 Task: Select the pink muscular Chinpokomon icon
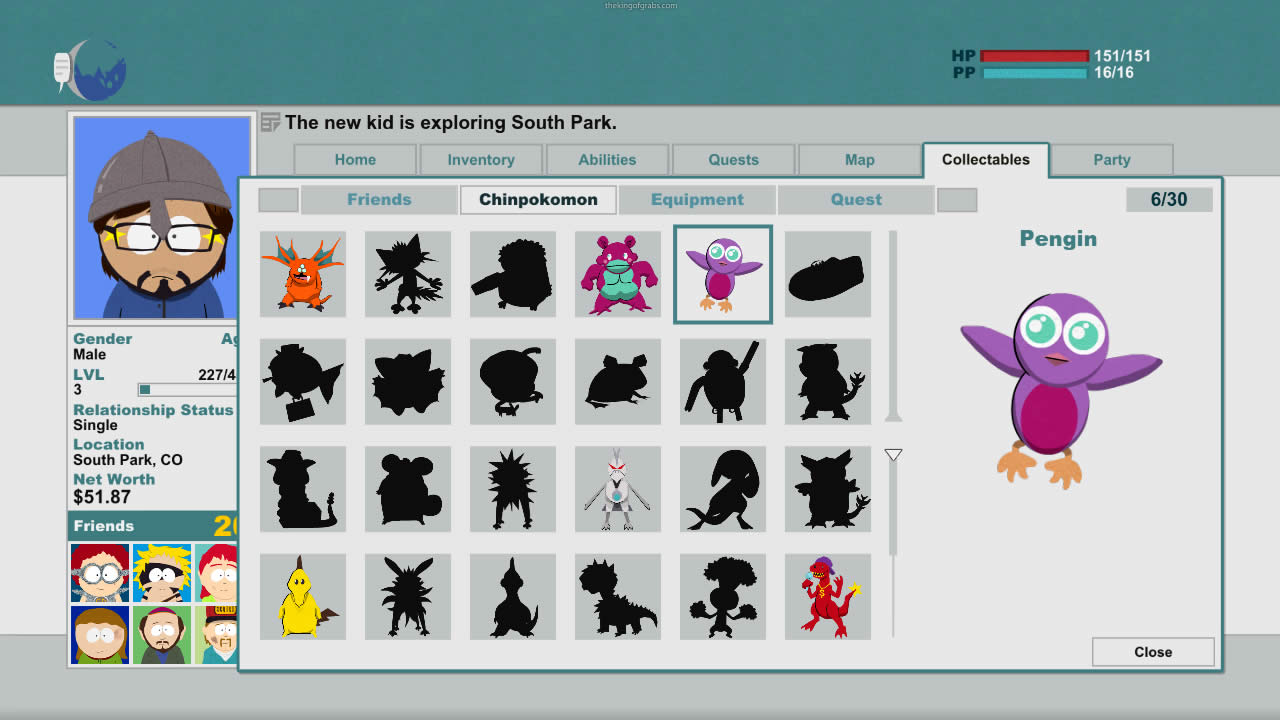(x=617, y=274)
